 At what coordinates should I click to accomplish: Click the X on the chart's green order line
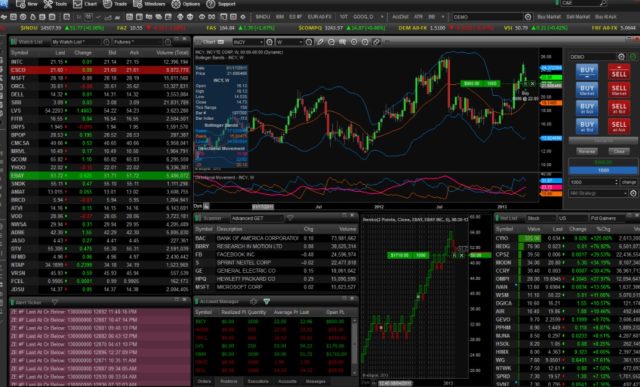pos(533,84)
